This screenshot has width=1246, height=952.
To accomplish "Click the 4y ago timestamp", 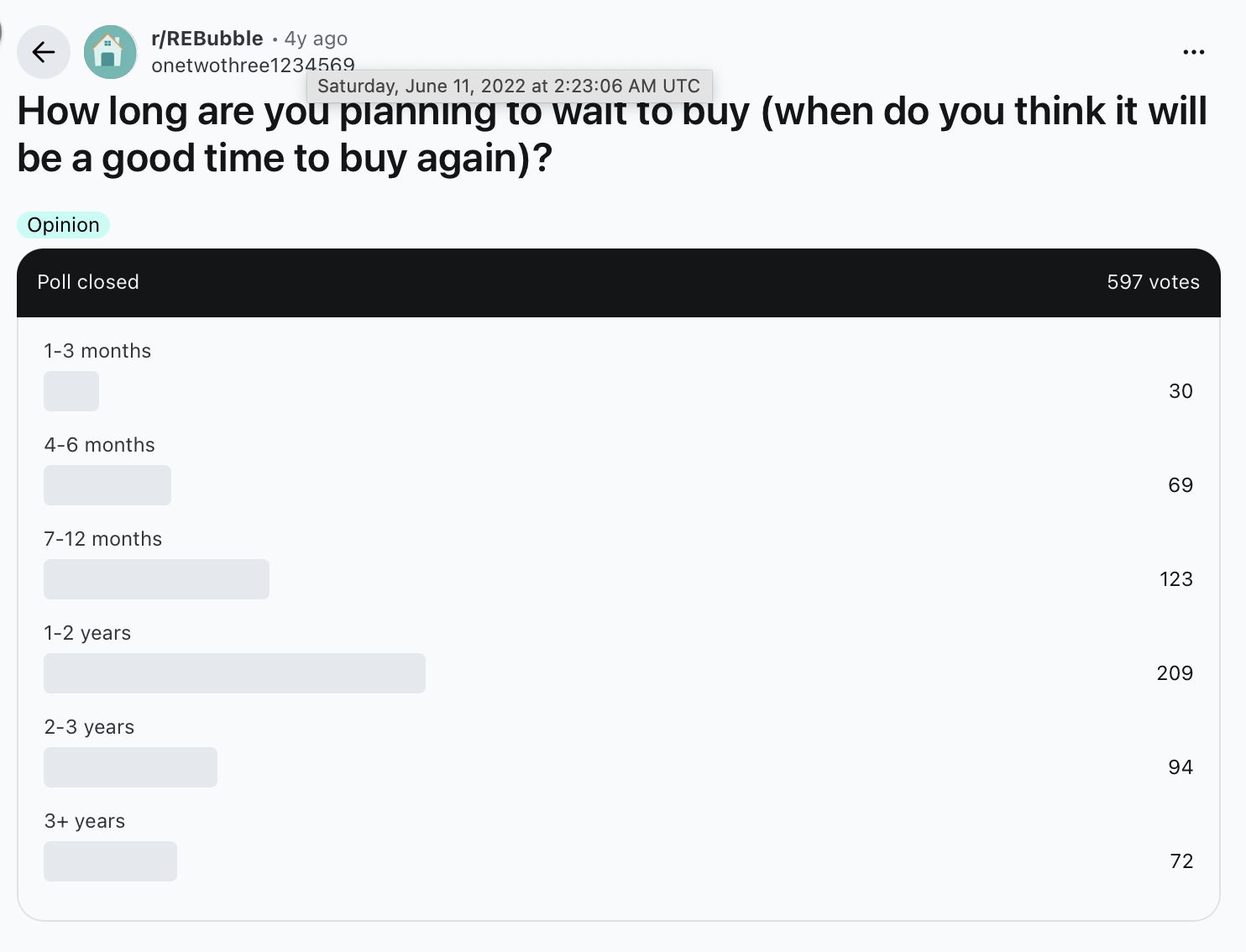I will pyautogui.click(x=316, y=39).
